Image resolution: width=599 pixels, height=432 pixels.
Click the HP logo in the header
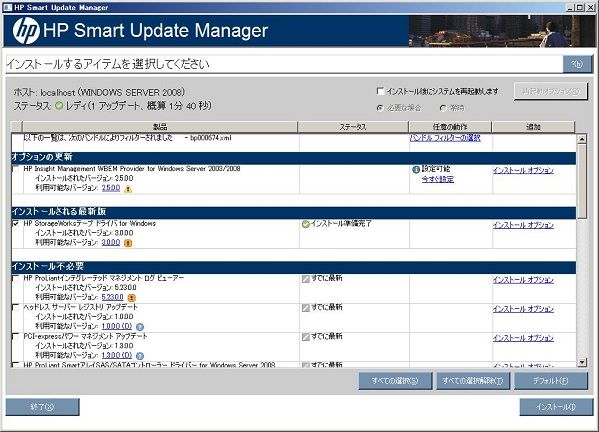click(x=26, y=31)
